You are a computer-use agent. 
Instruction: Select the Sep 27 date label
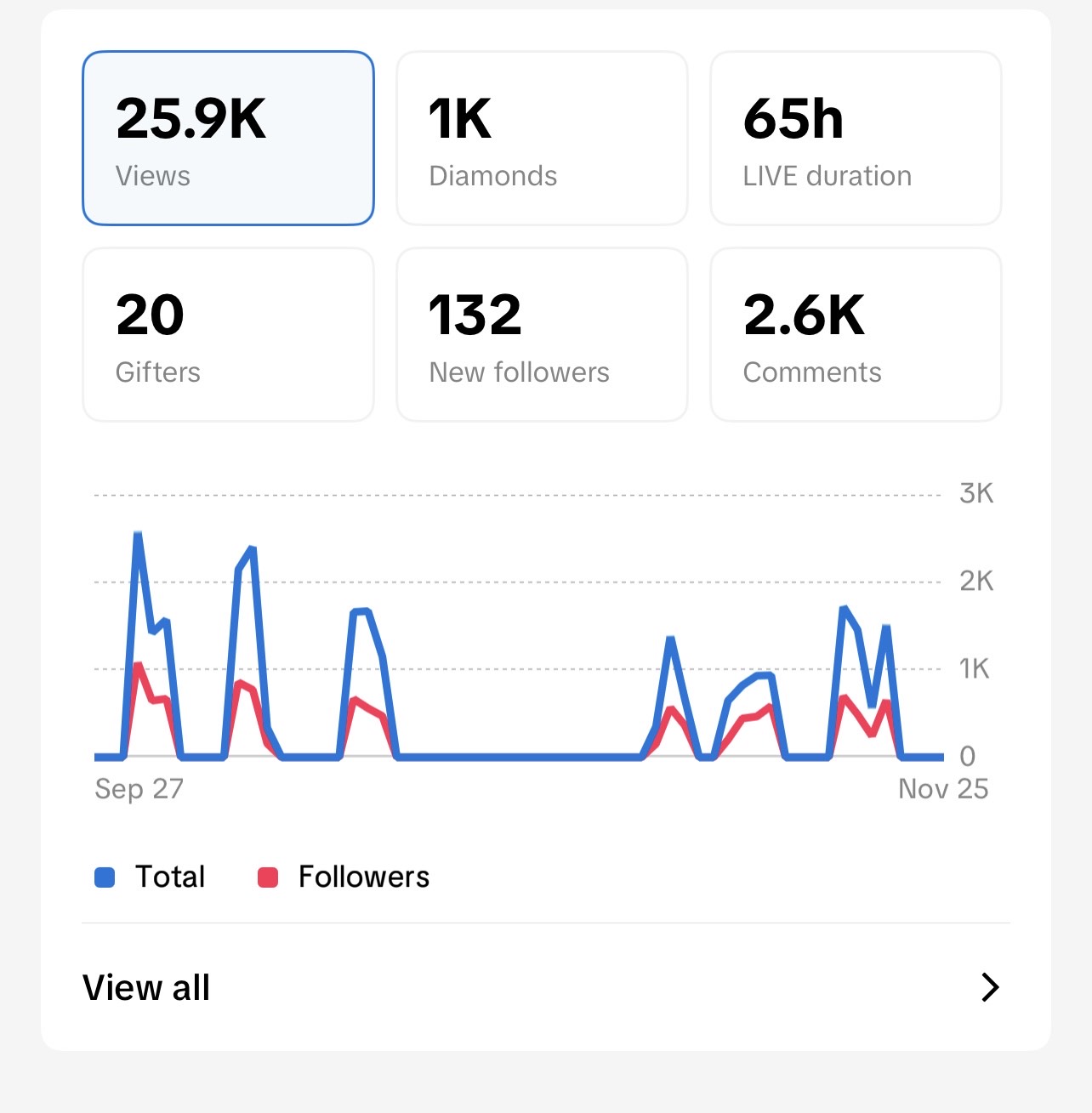point(139,788)
